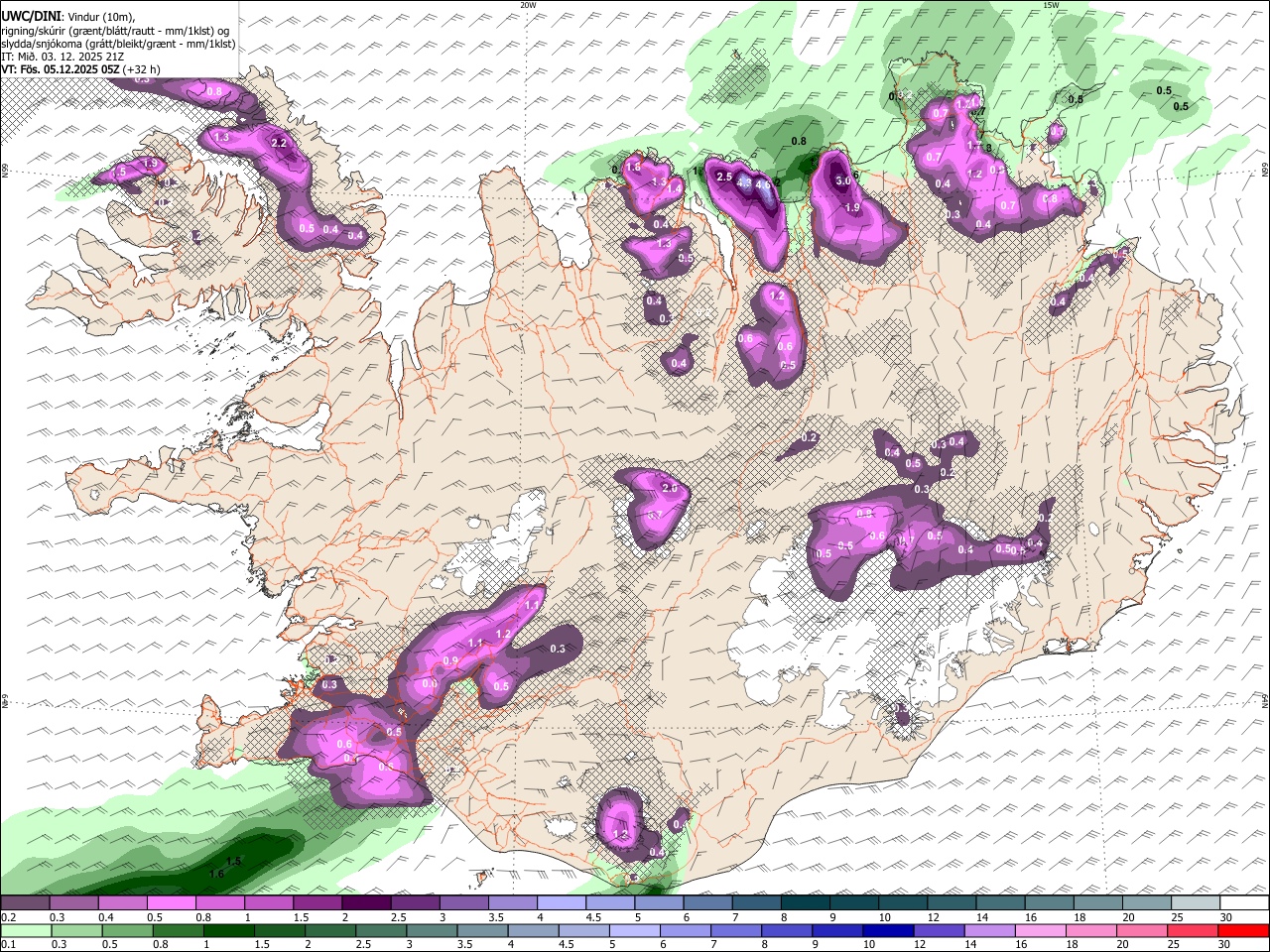The height and width of the screenshot is (952, 1270).
Task: Select the valid time 'VT: Fös. 05.12.2025 05Z'
Action: coord(61,69)
